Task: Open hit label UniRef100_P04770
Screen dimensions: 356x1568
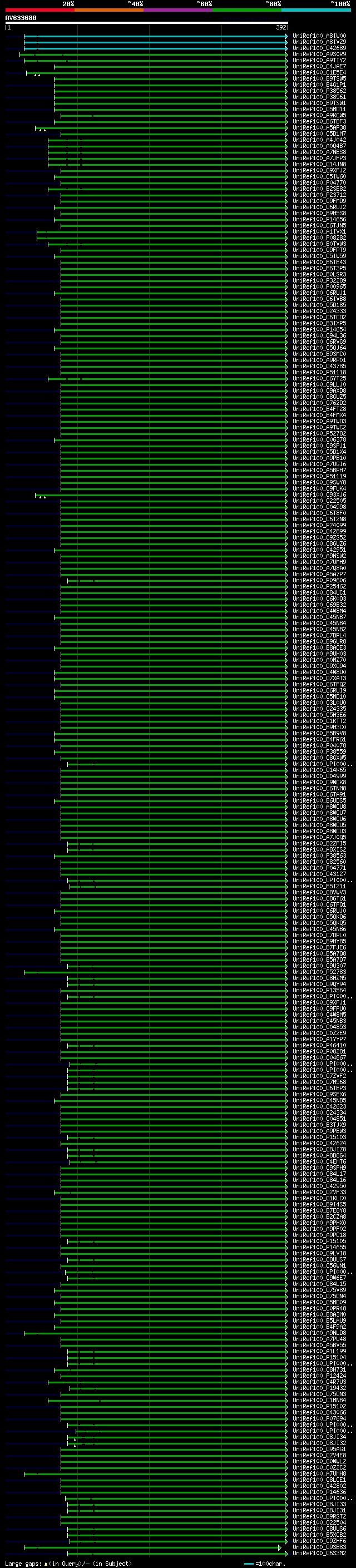Action: [319, 183]
